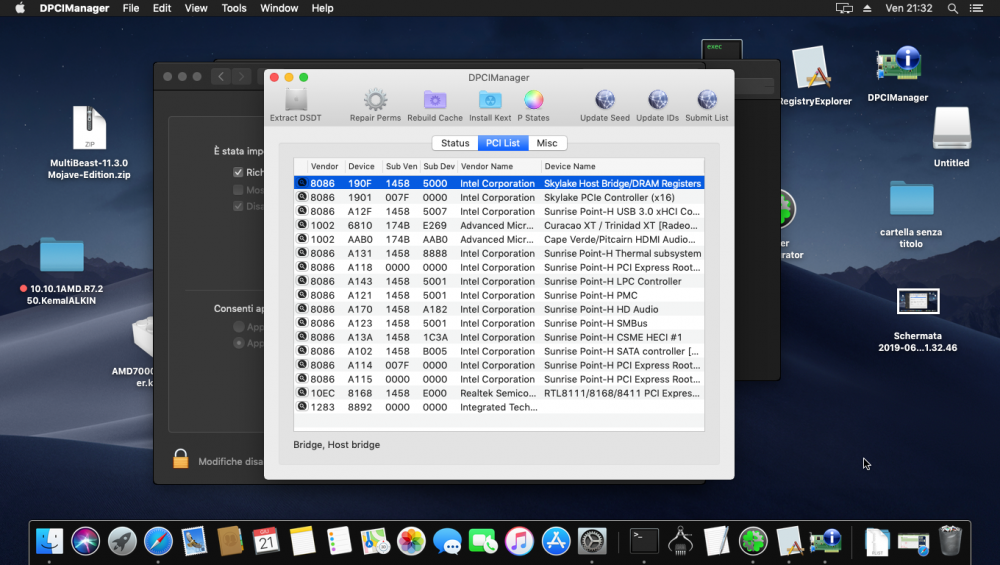Open Spotlight search in menu bar

(x=952, y=8)
